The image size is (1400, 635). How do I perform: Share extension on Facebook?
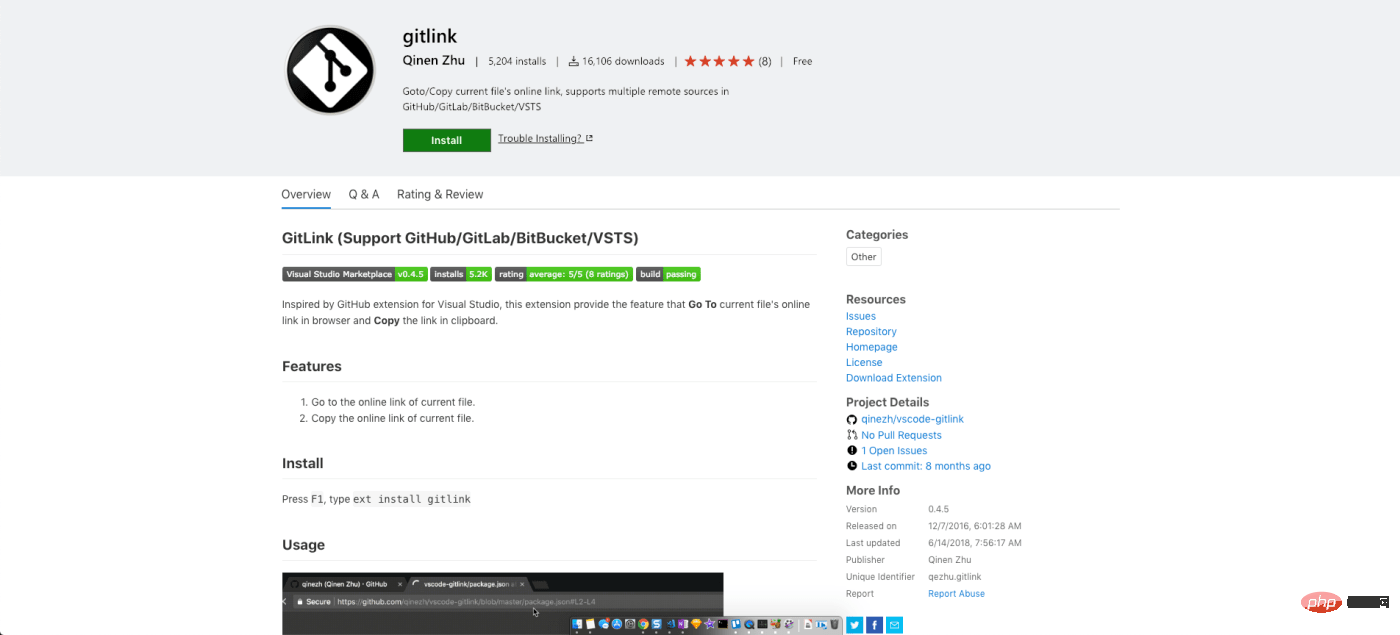(875, 625)
